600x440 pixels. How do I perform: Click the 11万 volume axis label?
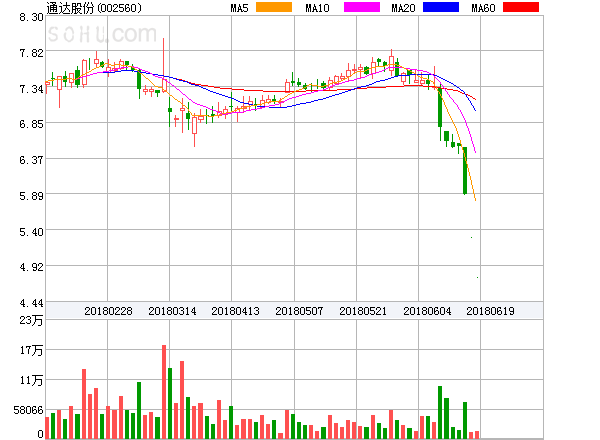pos(31,380)
